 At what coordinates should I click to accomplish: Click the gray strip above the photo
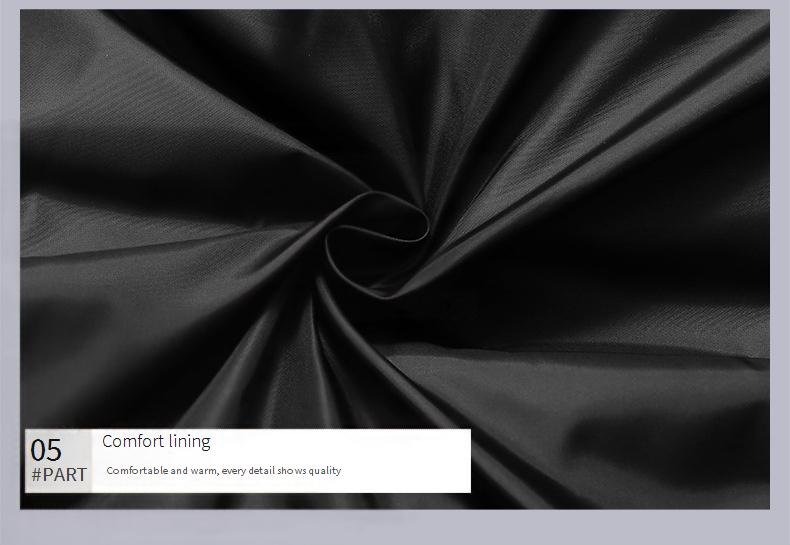(400, 4)
